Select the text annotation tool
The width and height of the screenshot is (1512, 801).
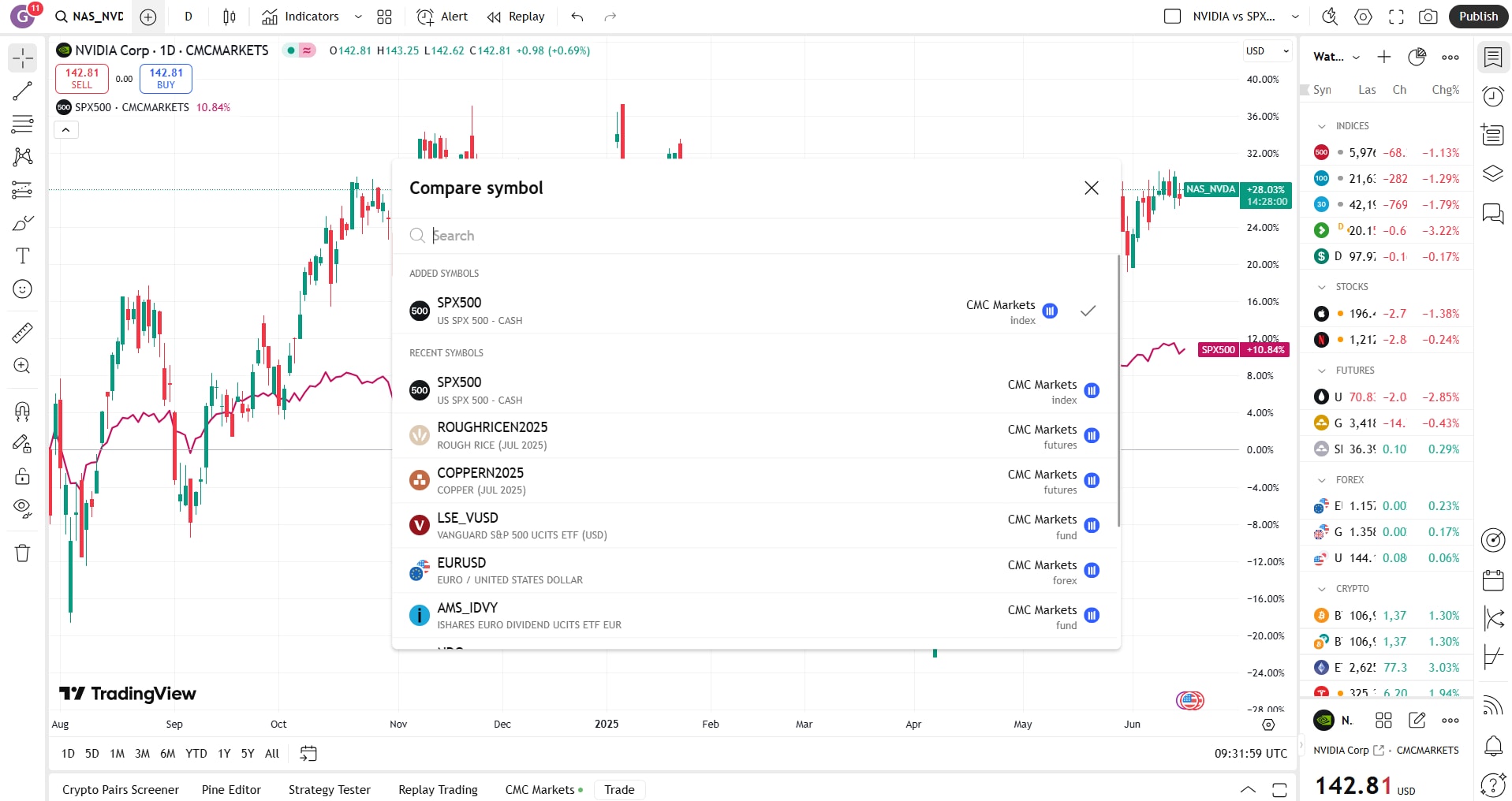[23, 256]
